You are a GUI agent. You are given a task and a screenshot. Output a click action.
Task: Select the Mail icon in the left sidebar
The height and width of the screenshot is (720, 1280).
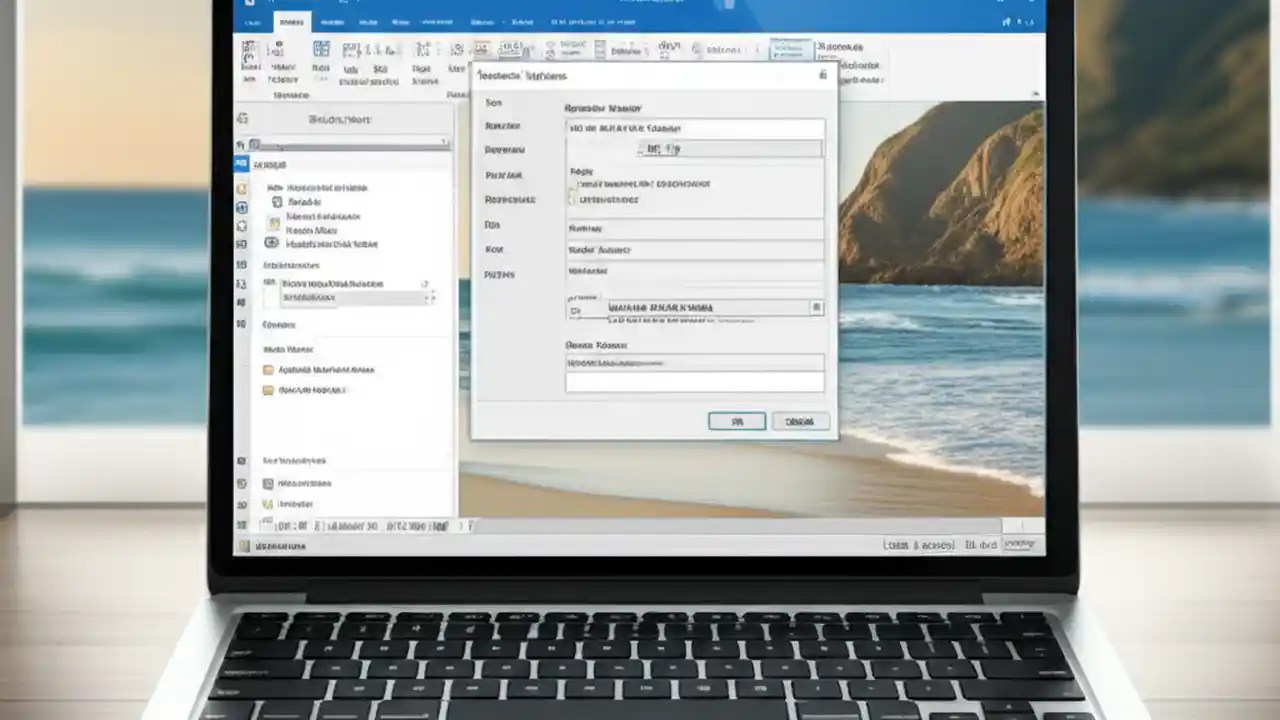tap(241, 165)
